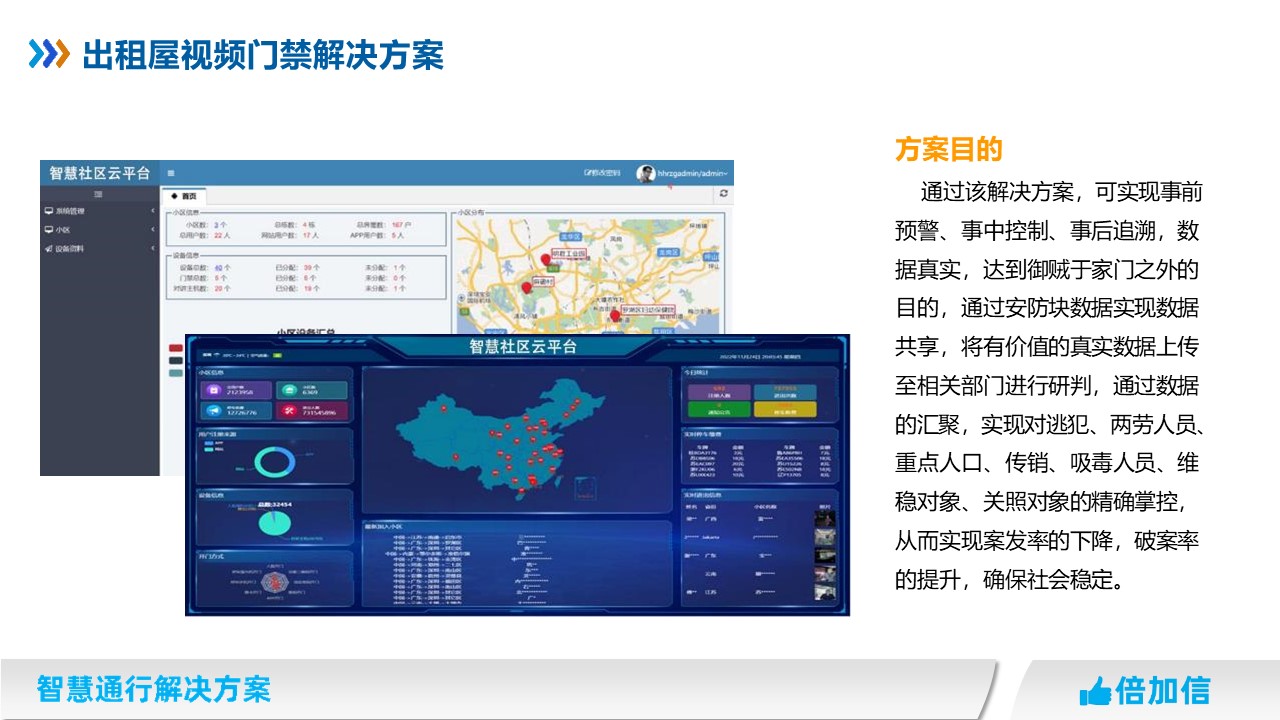Click the admin user avatar
Screen dimensions: 1280x720
click(x=646, y=173)
